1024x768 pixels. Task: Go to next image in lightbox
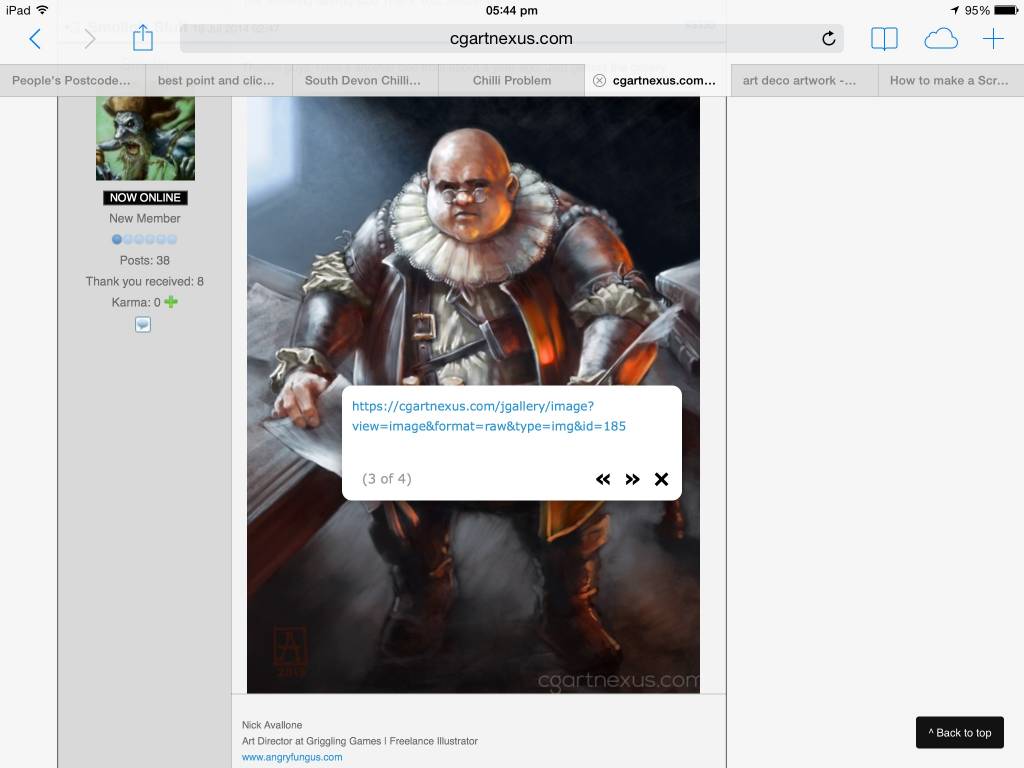point(632,479)
